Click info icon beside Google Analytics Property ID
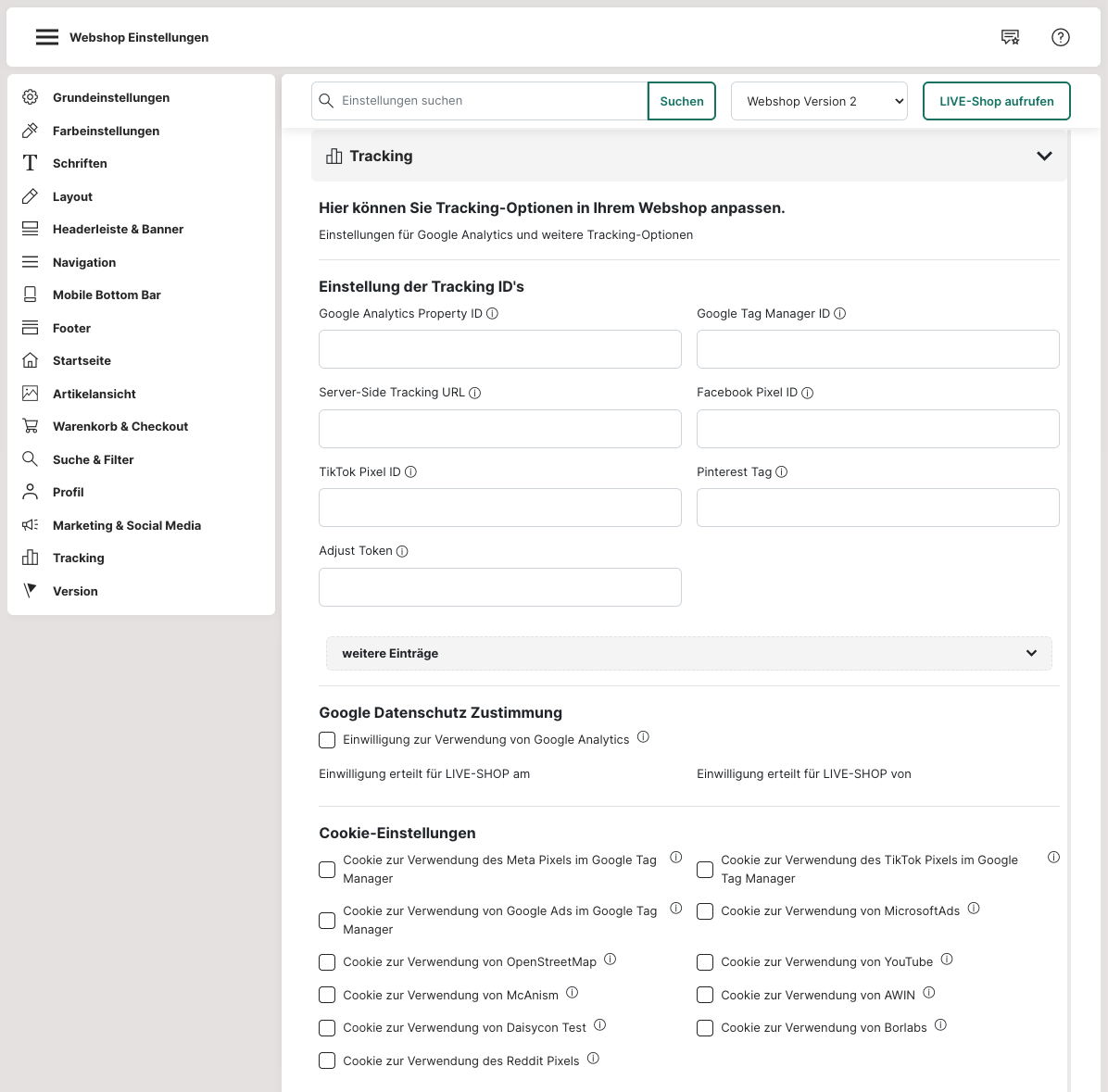 point(493,314)
